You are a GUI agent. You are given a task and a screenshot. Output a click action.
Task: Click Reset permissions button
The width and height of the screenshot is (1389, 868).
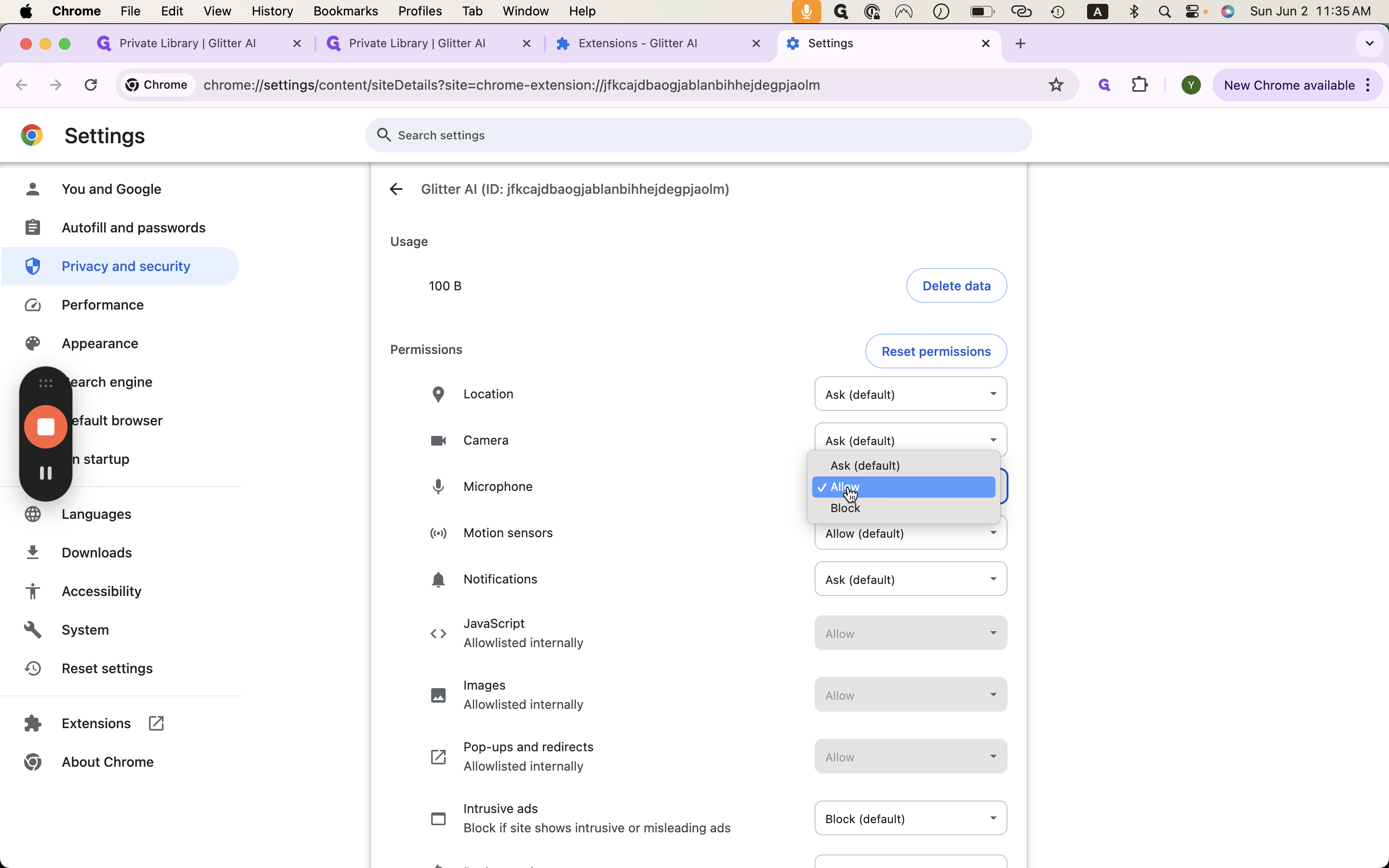(x=936, y=351)
